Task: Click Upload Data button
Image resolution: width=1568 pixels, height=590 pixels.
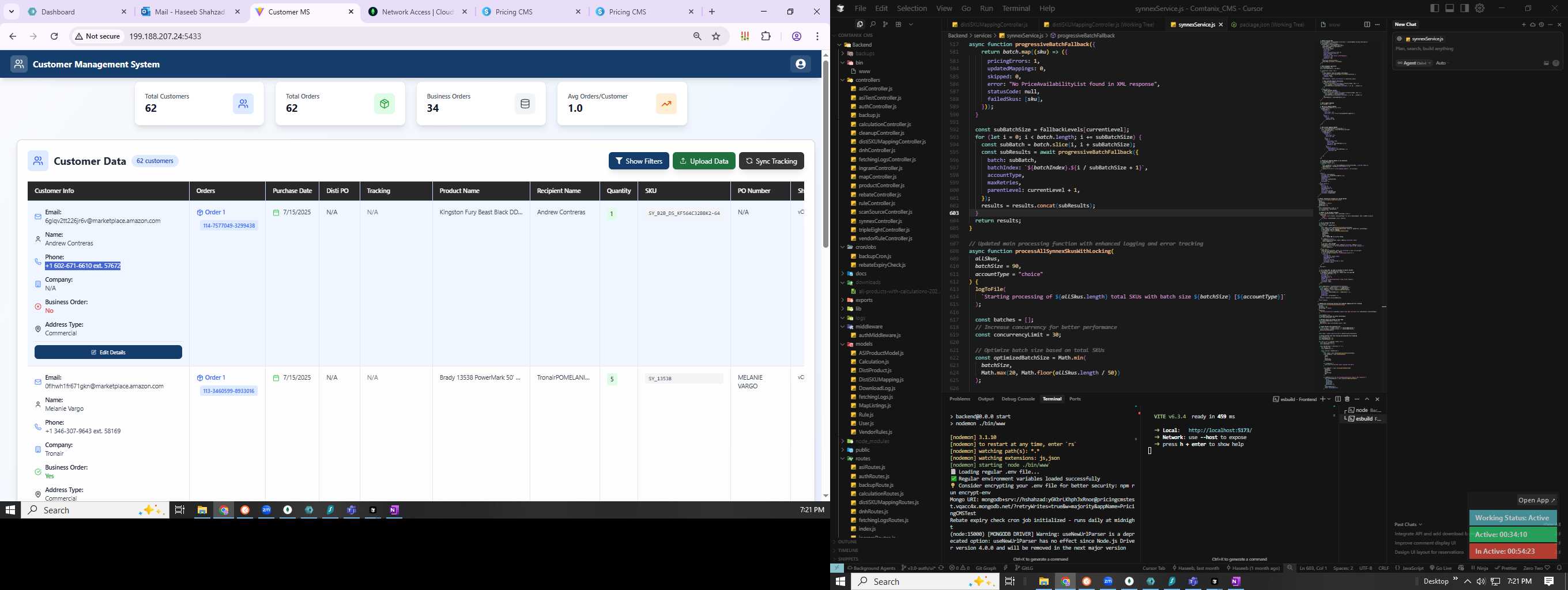Action: (x=704, y=161)
